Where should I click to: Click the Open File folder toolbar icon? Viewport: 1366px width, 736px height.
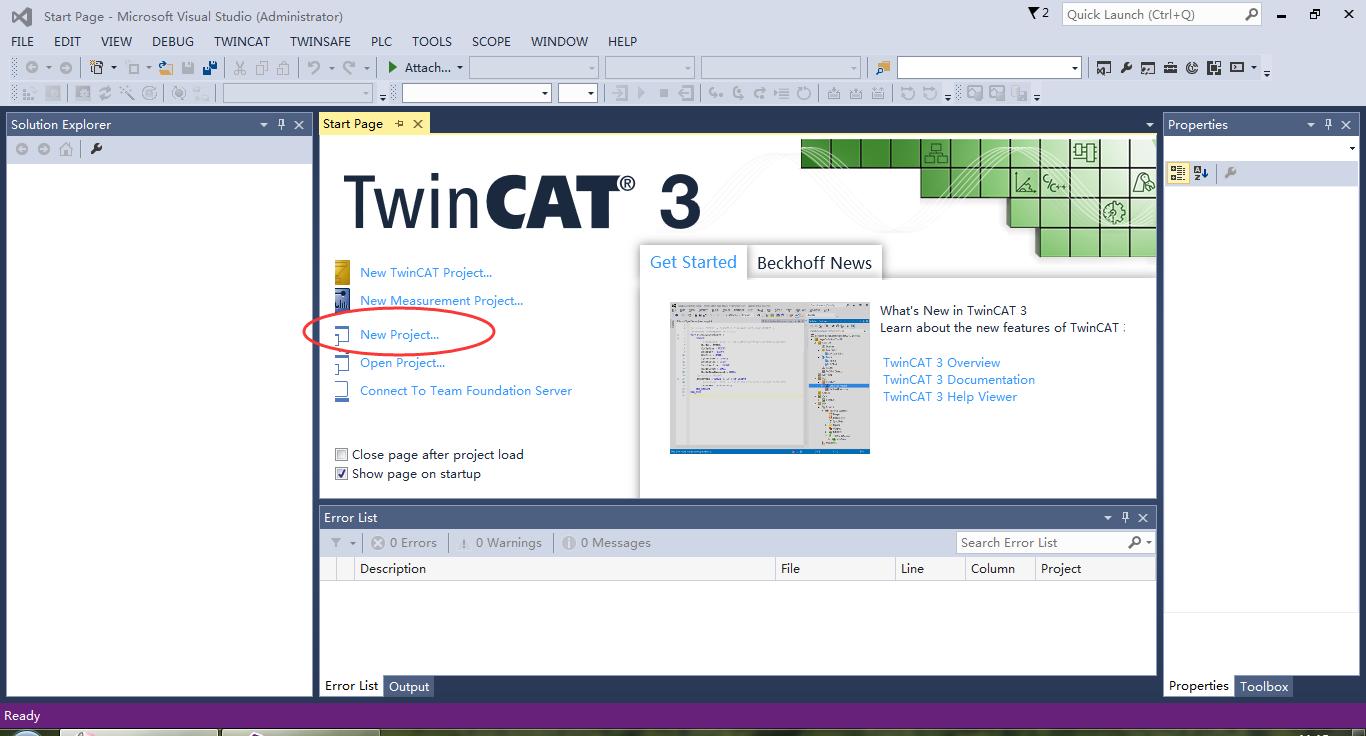[x=166, y=68]
